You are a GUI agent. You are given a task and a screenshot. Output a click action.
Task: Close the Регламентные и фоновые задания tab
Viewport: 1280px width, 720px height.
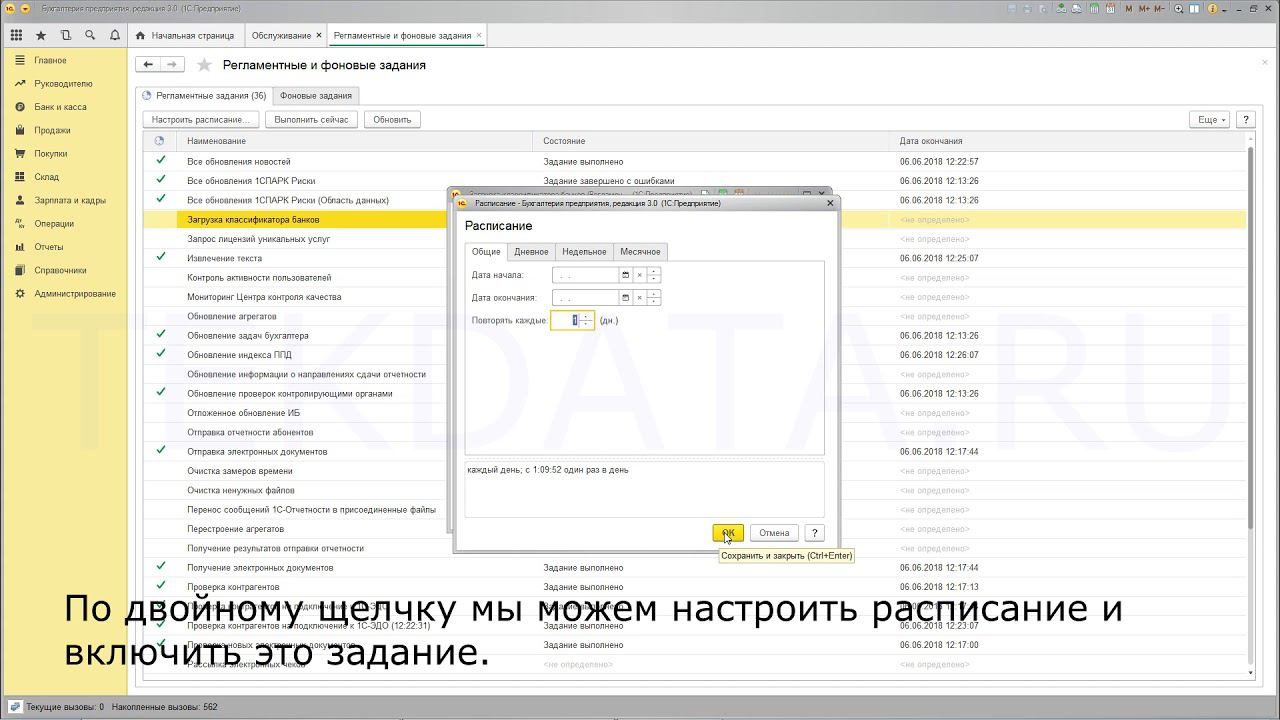pyautogui.click(x=479, y=35)
